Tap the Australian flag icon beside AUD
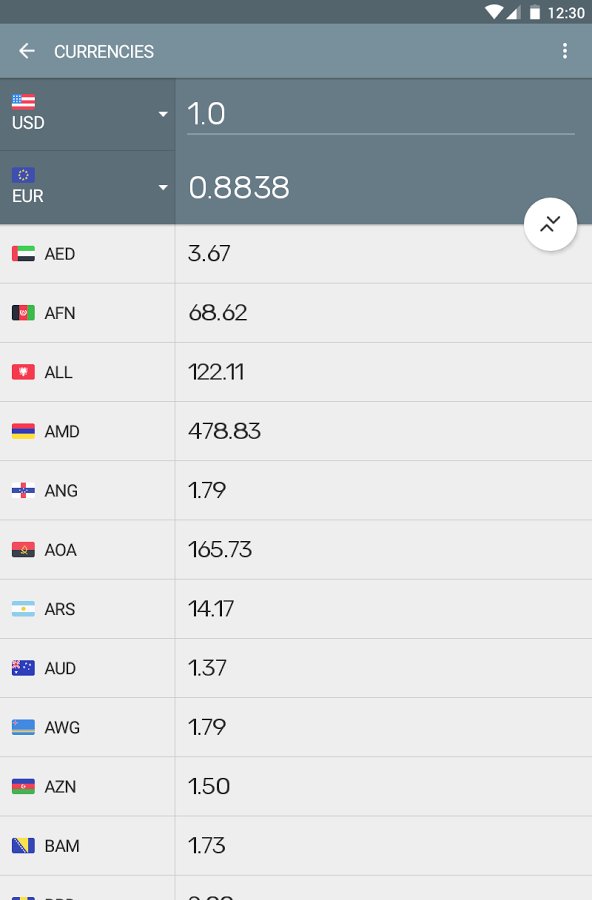592x900 pixels. pos(24,668)
